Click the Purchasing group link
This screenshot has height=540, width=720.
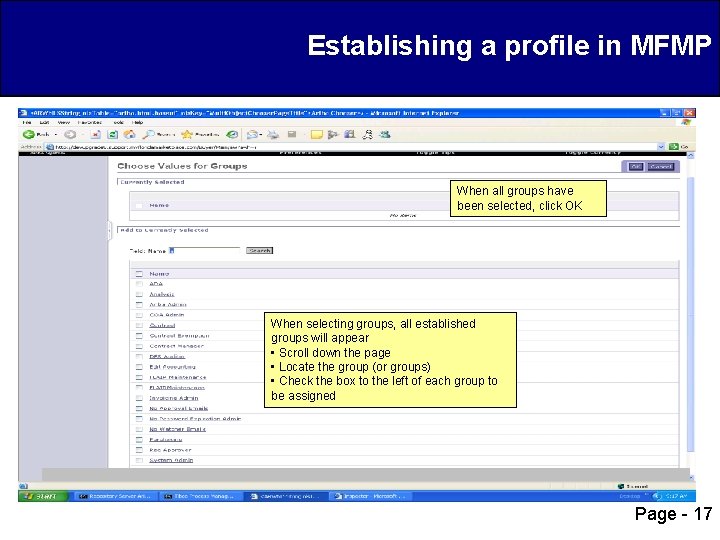click(x=166, y=439)
